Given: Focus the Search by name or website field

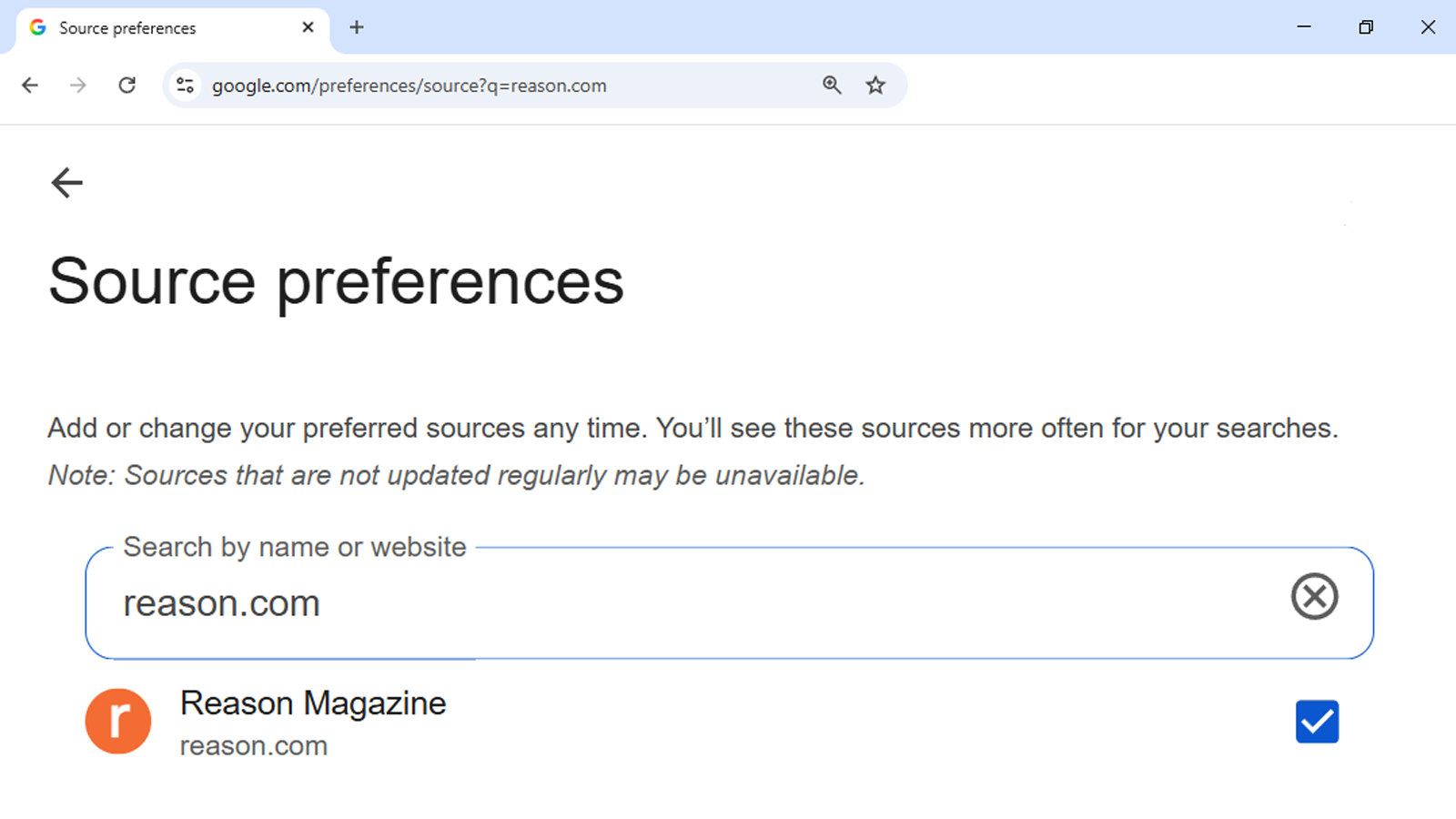Looking at the screenshot, I should coord(637,602).
